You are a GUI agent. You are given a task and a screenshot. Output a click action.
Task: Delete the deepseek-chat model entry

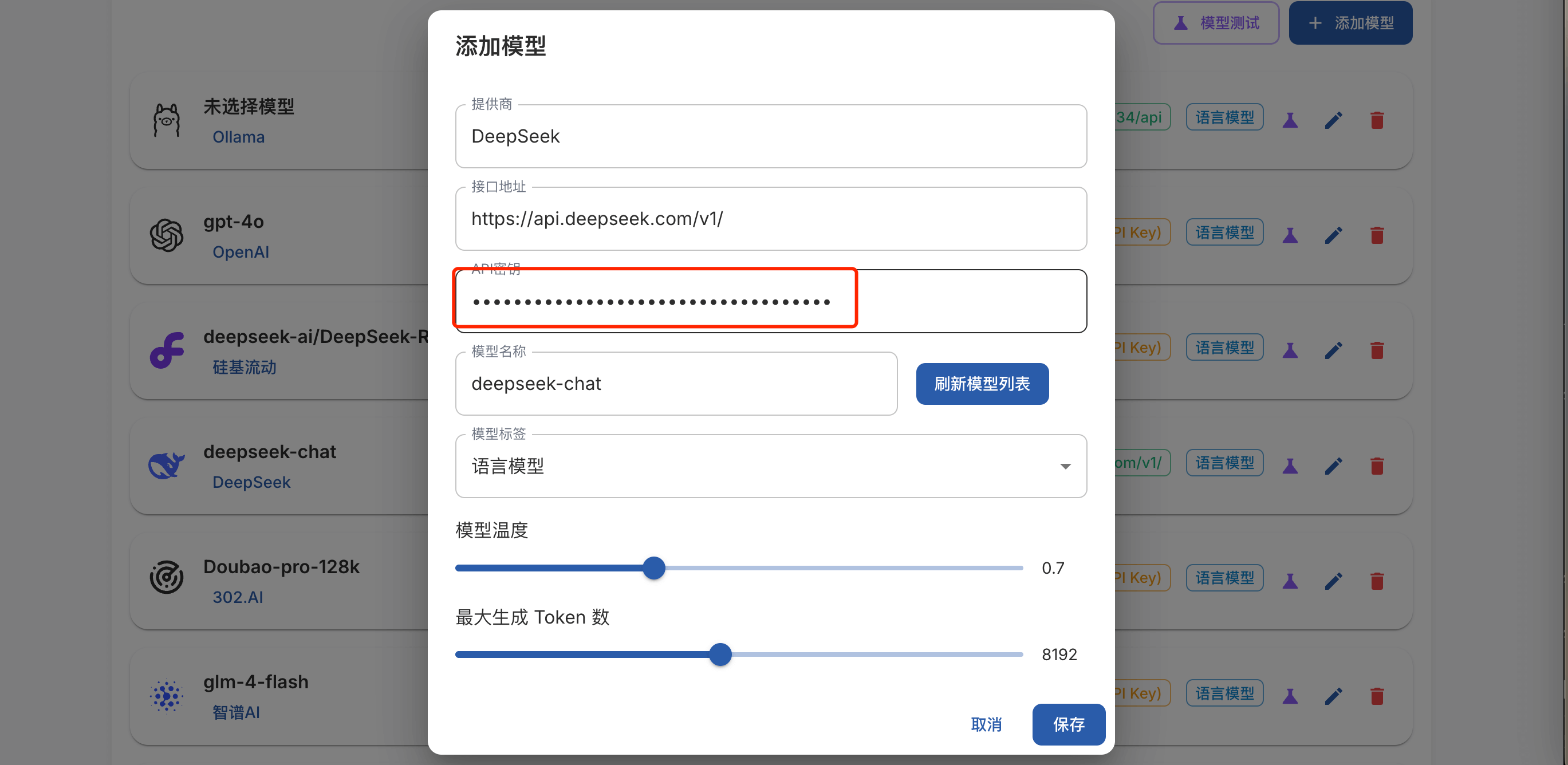(1377, 466)
